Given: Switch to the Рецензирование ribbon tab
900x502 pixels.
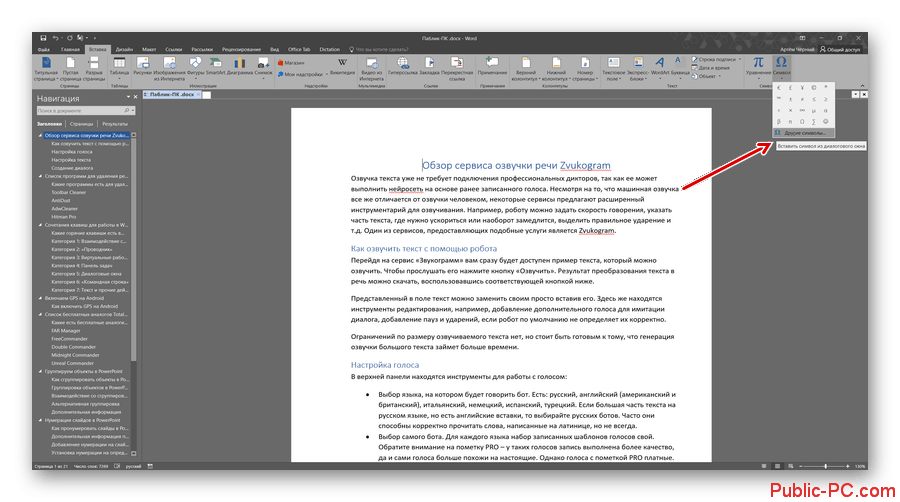Looking at the screenshot, I should click(x=241, y=49).
